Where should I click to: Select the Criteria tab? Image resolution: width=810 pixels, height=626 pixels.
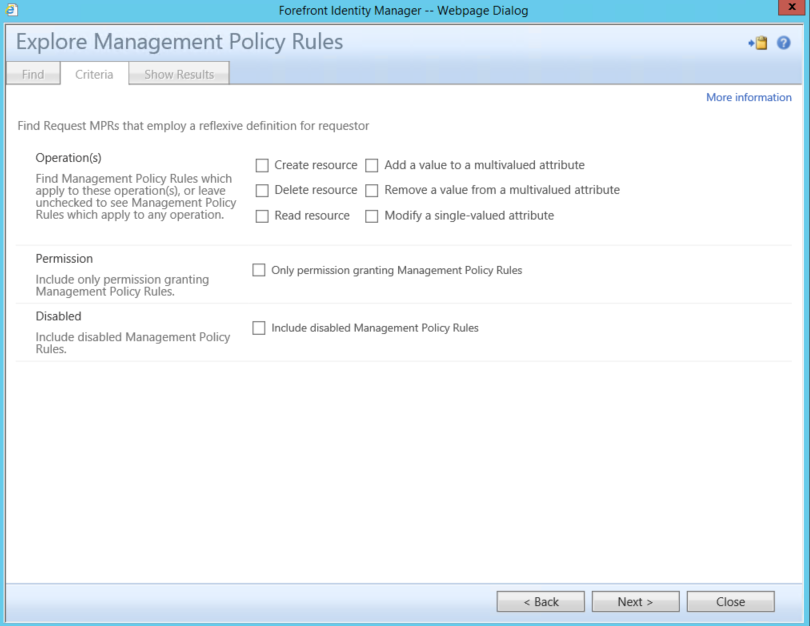(94, 74)
